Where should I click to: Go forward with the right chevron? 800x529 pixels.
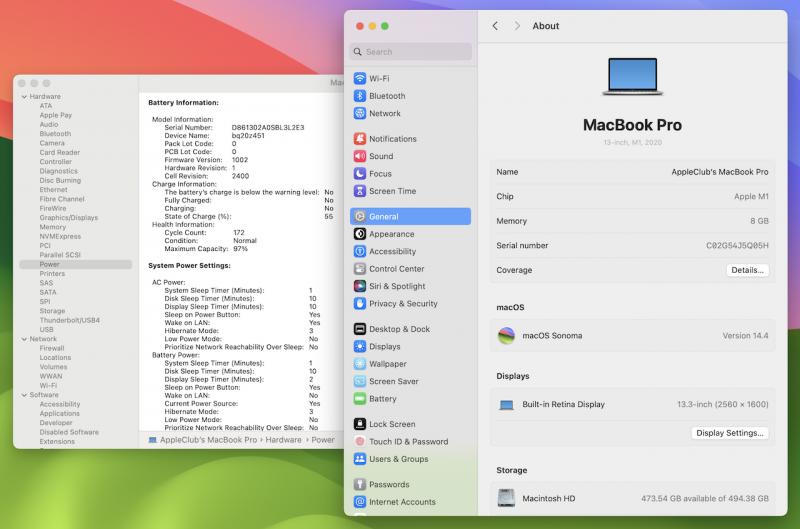point(517,26)
